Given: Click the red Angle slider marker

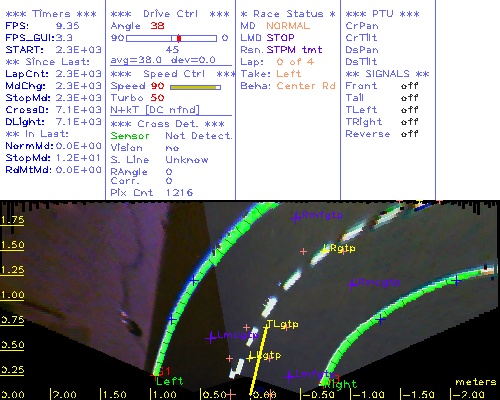Looking at the screenshot, I should click(x=179, y=38).
